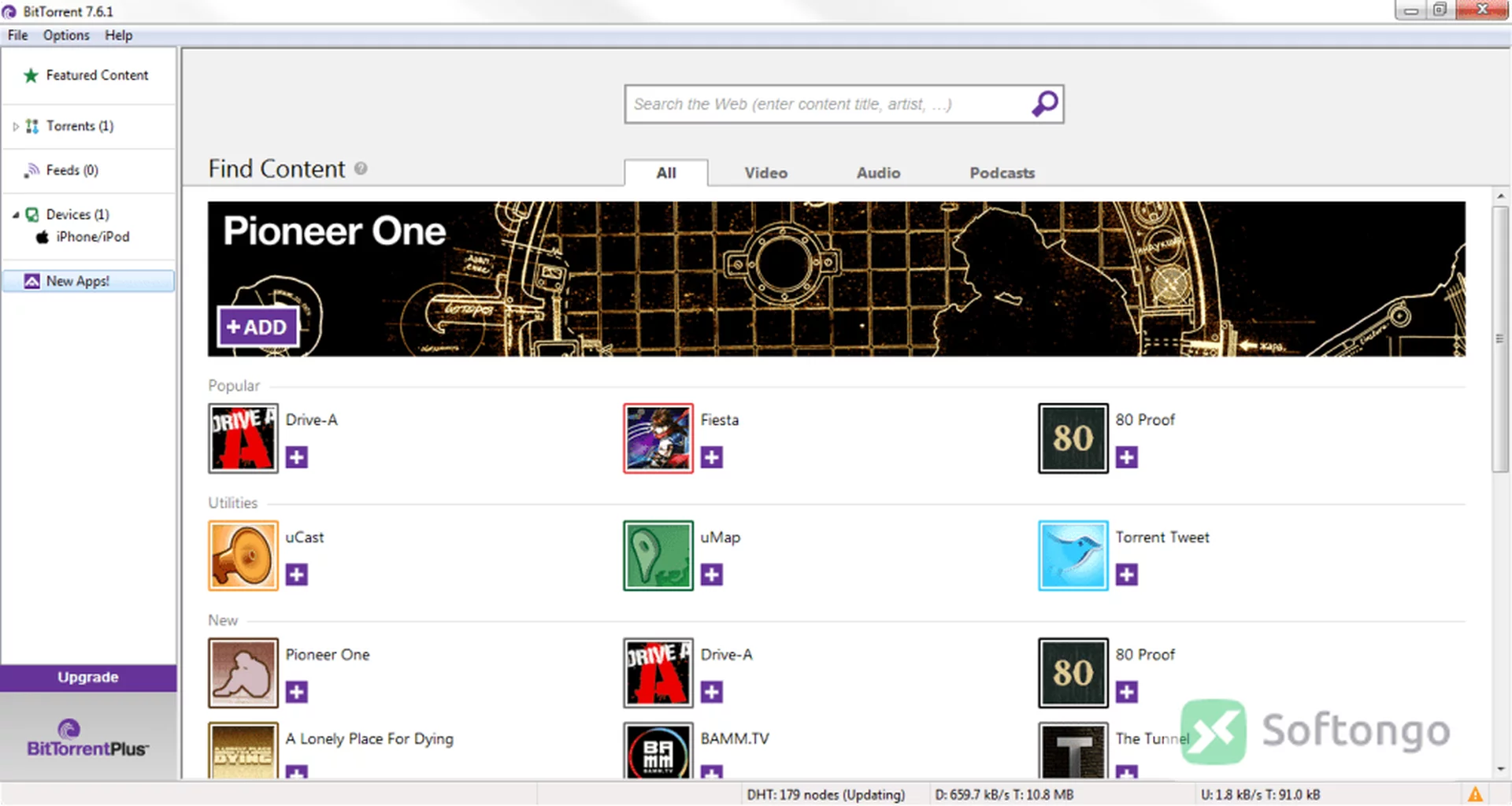Open the Options menu
The width and height of the screenshot is (1512, 806).
(66, 35)
